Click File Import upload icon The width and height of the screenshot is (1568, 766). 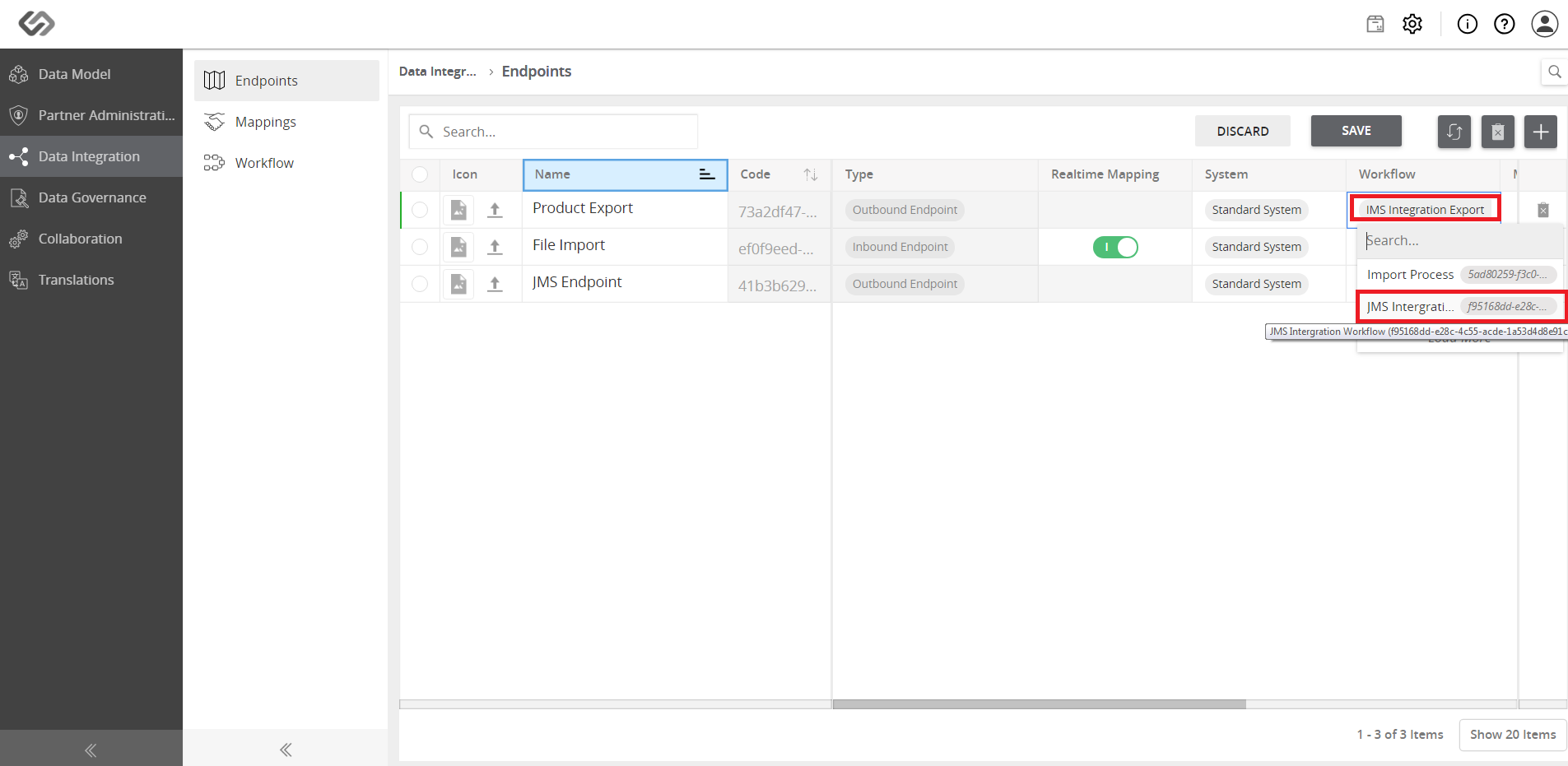pos(495,247)
